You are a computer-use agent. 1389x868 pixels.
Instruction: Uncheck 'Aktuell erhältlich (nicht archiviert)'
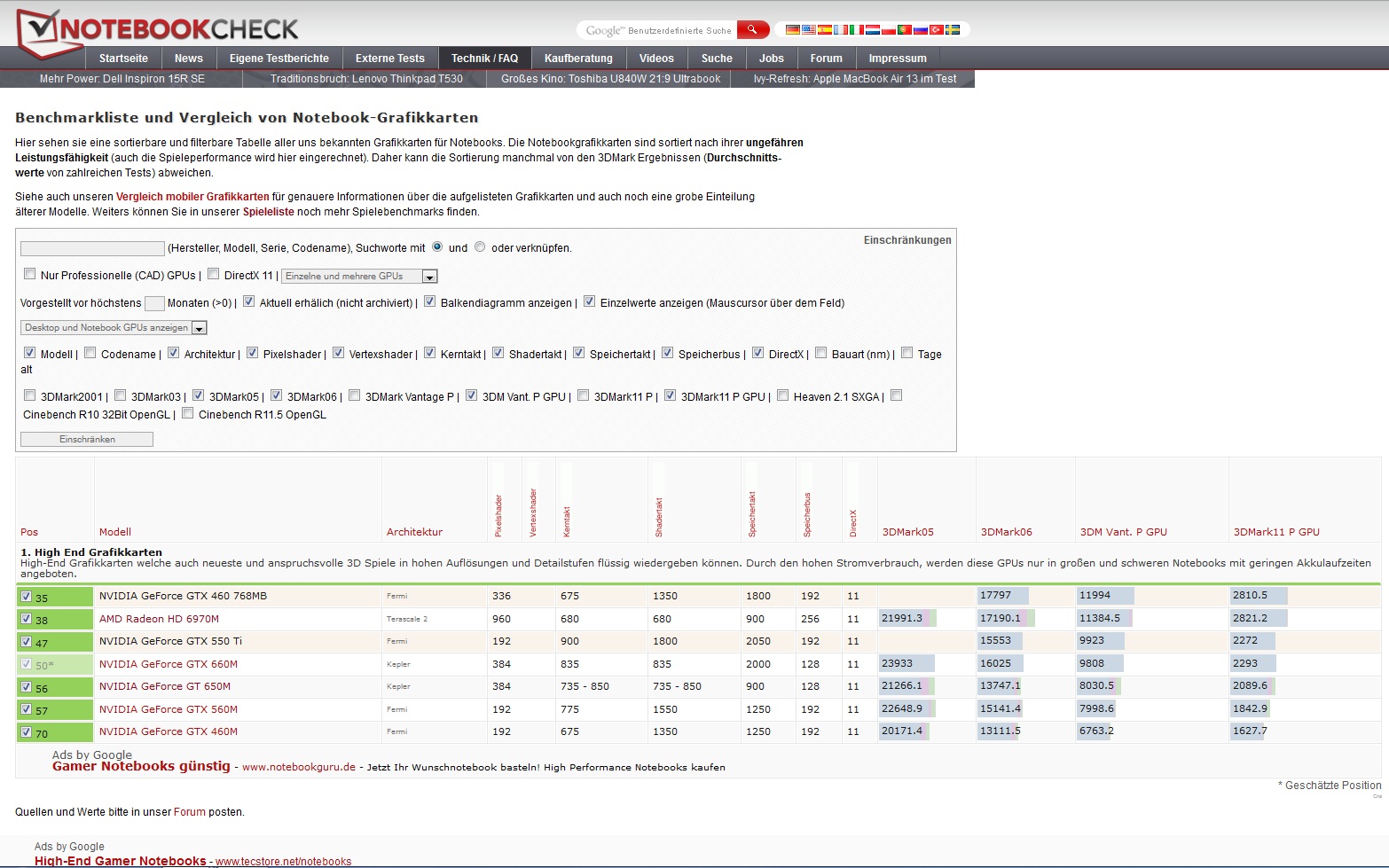(x=249, y=301)
